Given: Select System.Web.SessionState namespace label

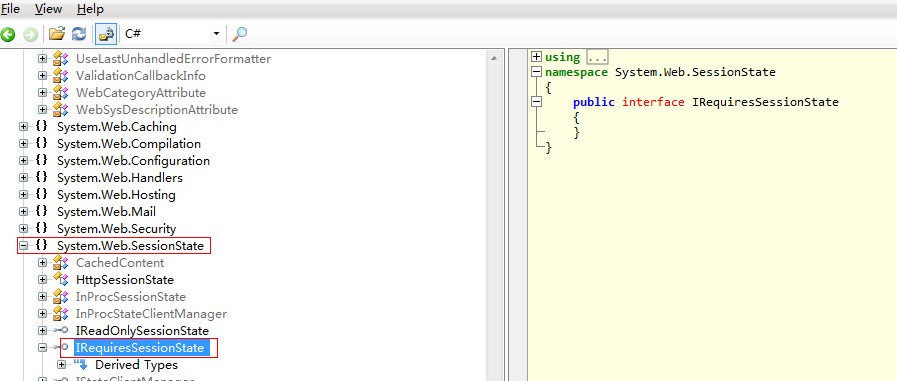Looking at the screenshot, I should (130, 245).
